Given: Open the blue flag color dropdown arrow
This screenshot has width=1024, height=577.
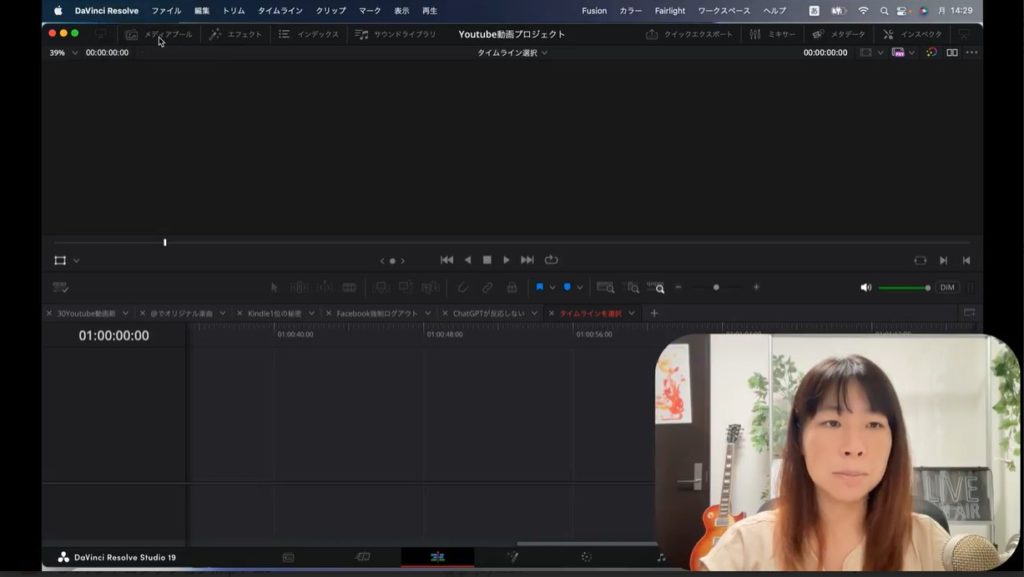Looking at the screenshot, I should tap(552, 288).
